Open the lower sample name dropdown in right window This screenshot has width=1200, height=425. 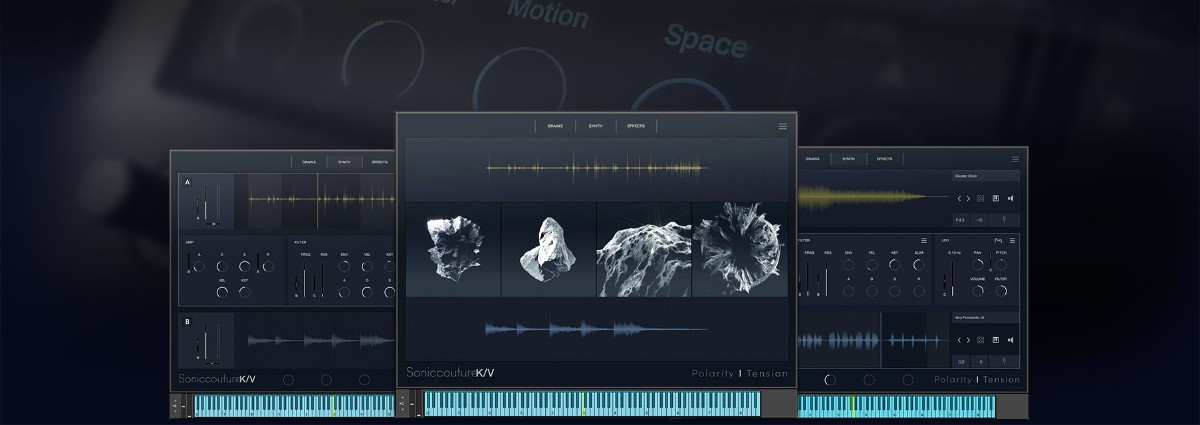coord(986,318)
